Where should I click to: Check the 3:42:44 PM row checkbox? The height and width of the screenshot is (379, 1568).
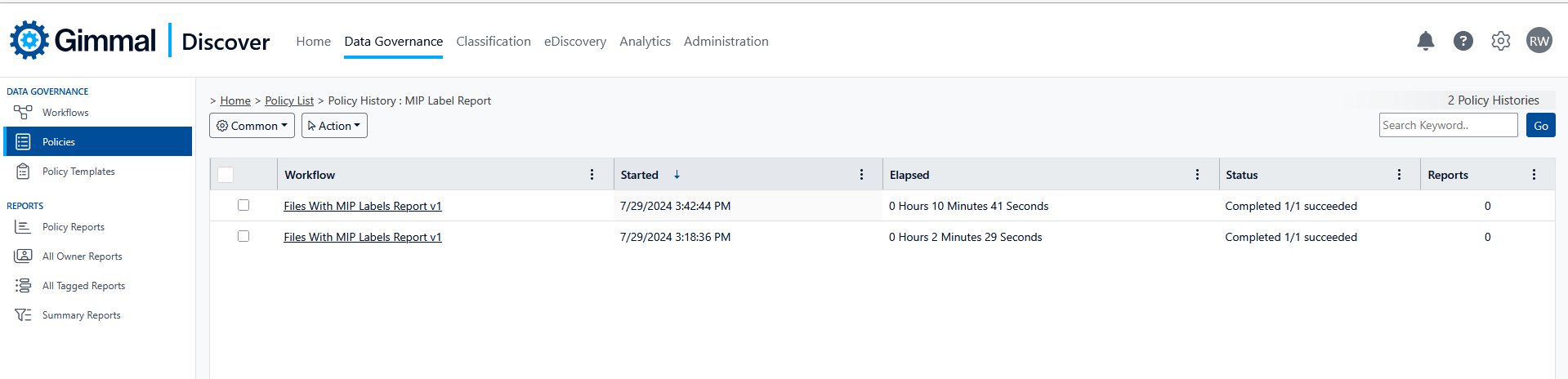(x=243, y=206)
